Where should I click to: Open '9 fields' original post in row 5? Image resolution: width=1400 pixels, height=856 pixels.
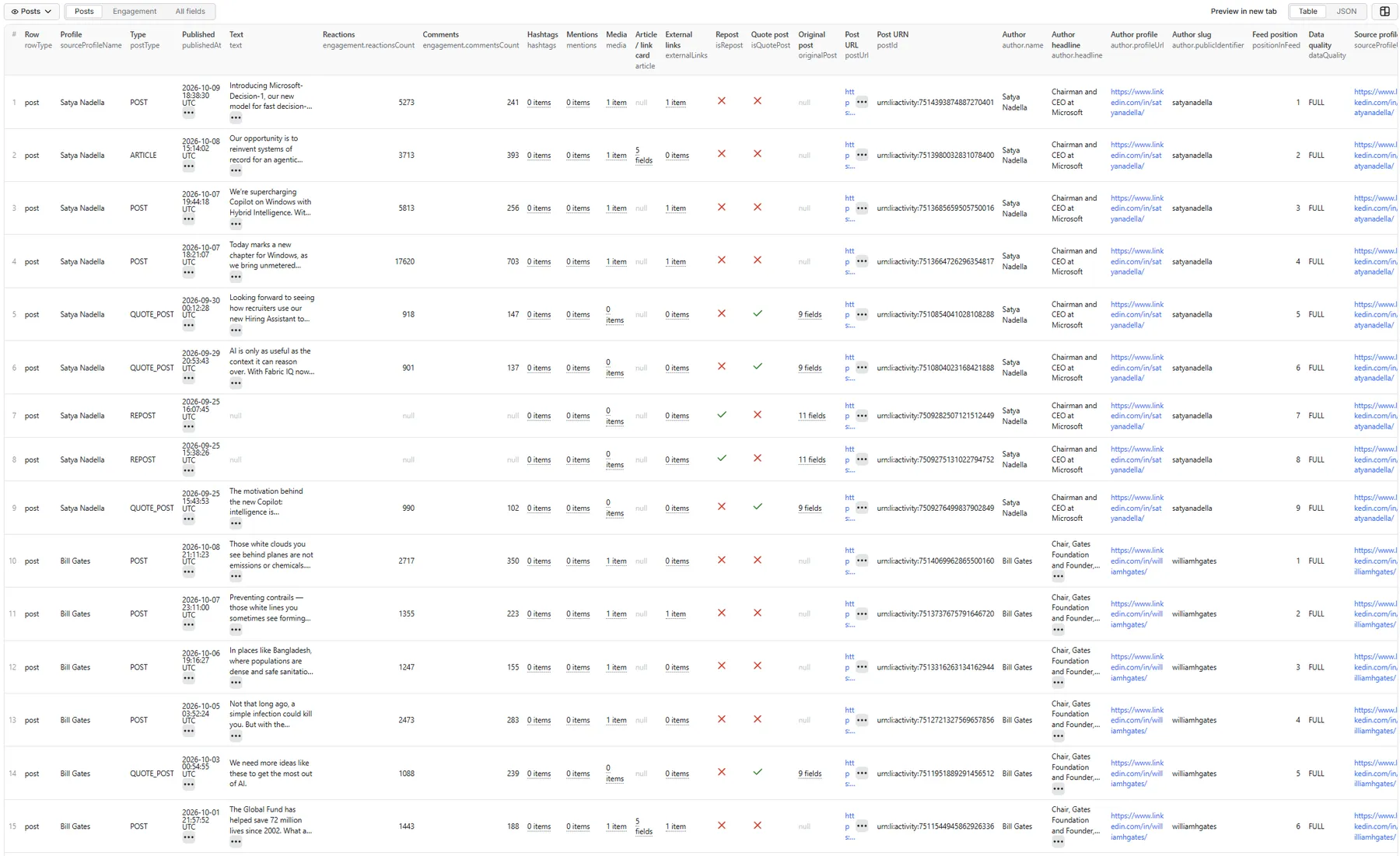[810, 315]
